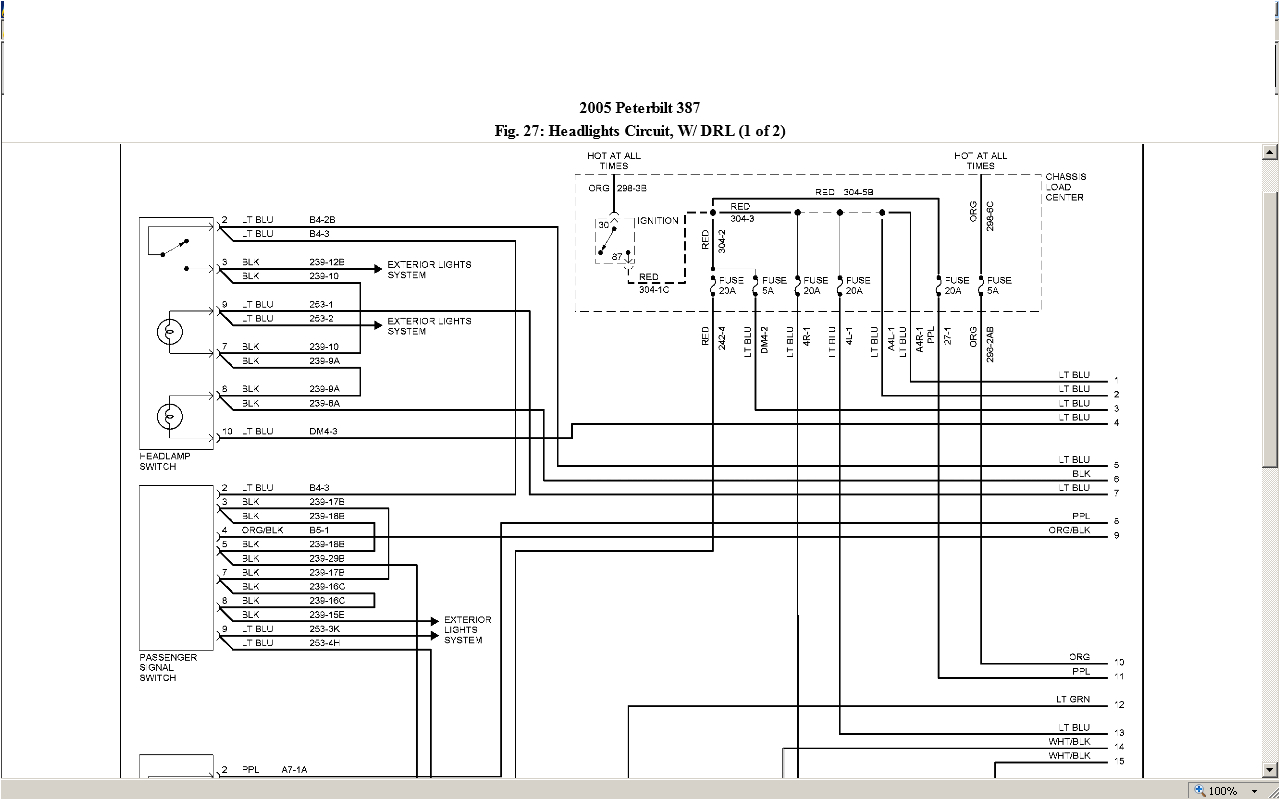1280x800 pixels.
Task: Click the vertical scrollbar up arrow
Action: click(1270, 153)
